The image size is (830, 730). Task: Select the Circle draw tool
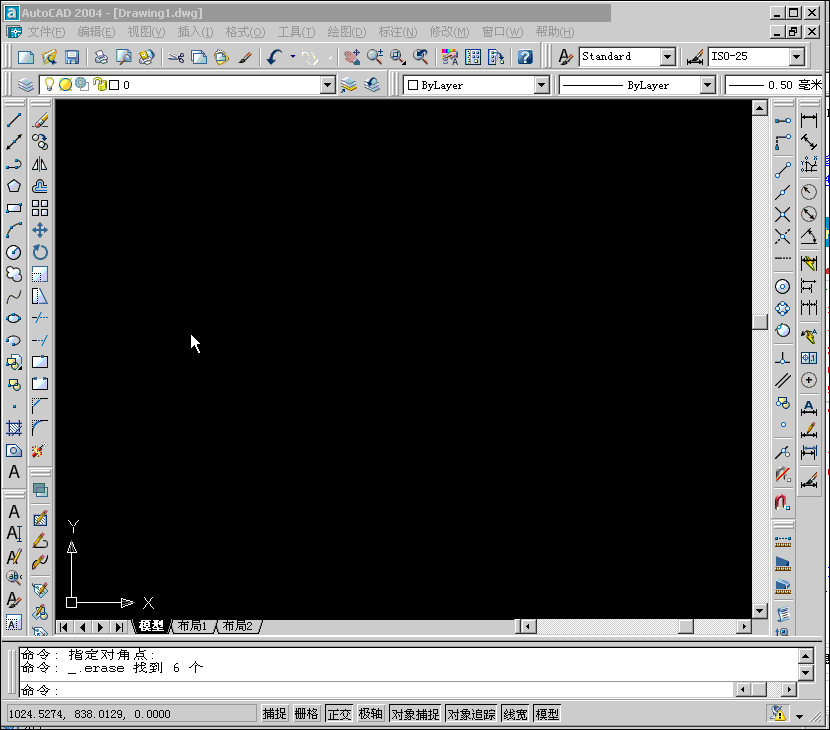pyautogui.click(x=14, y=253)
